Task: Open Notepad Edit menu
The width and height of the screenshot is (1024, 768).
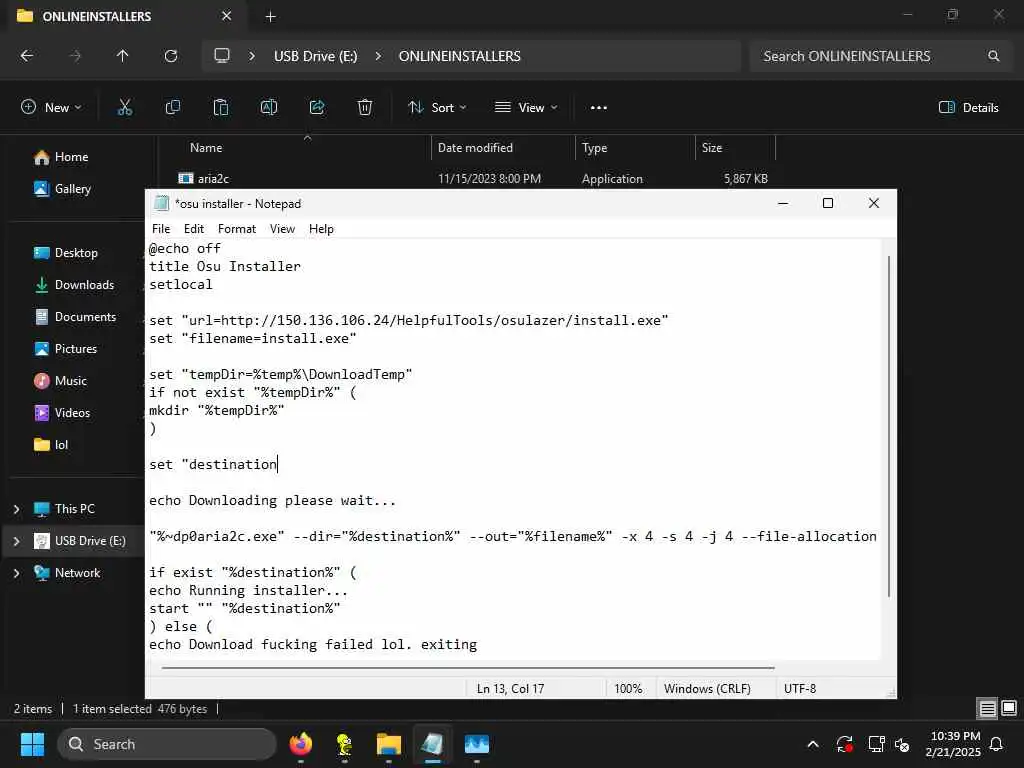Action: pos(194,229)
